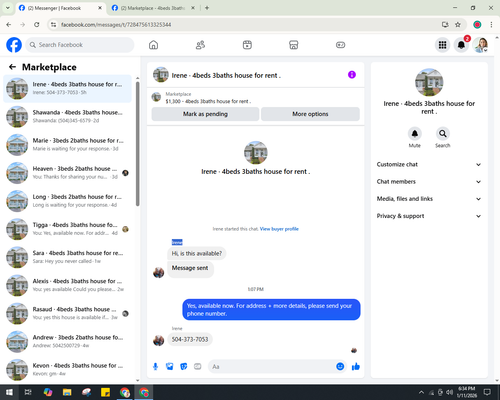Bookmark this page with the star
Image resolution: width=500 pixels, height=400 pixels.
[x=458, y=24]
